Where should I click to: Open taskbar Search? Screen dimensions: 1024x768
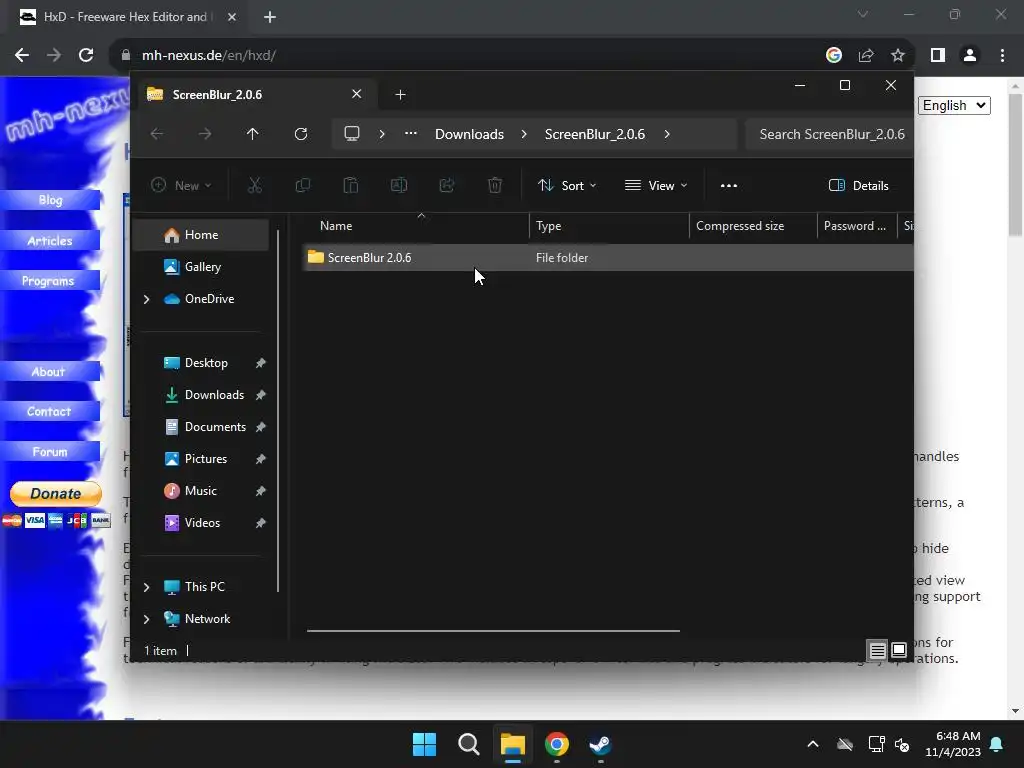click(x=469, y=744)
